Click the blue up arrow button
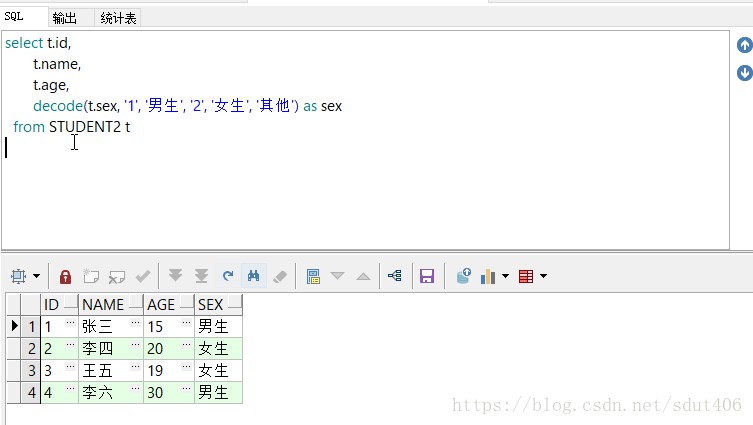 (x=744, y=45)
